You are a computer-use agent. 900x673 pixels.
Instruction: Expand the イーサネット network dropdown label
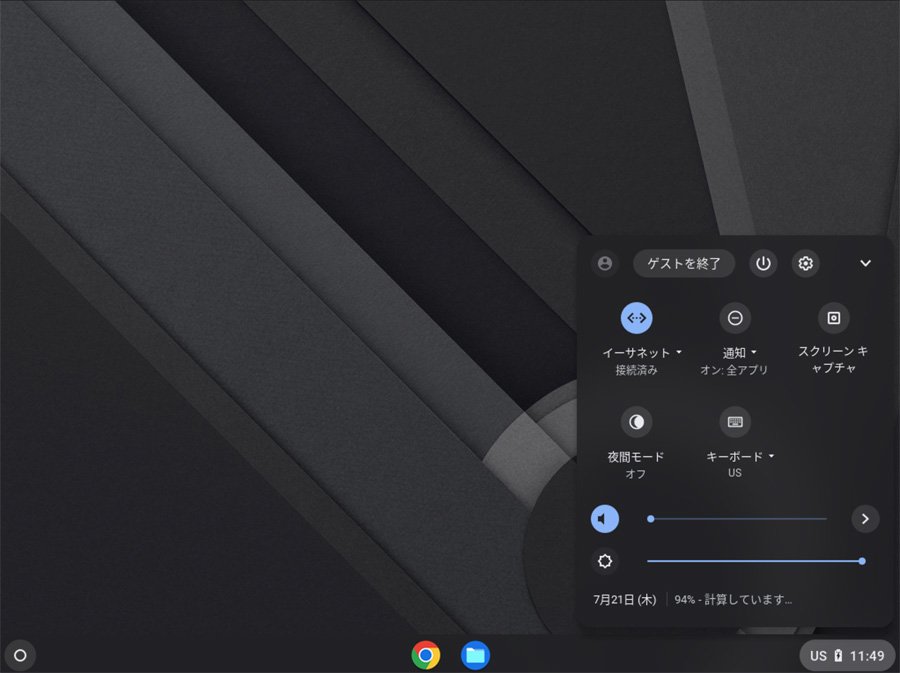(x=641, y=353)
